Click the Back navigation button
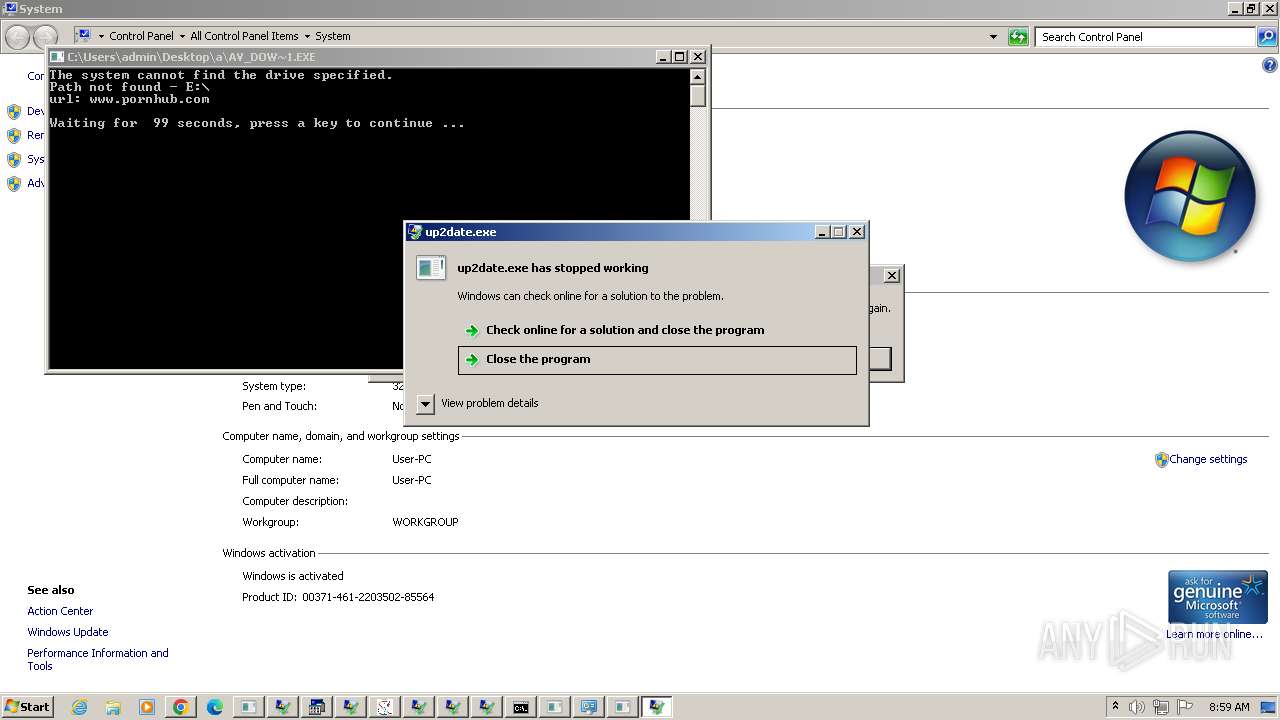 pyautogui.click(x=17, y=38)
